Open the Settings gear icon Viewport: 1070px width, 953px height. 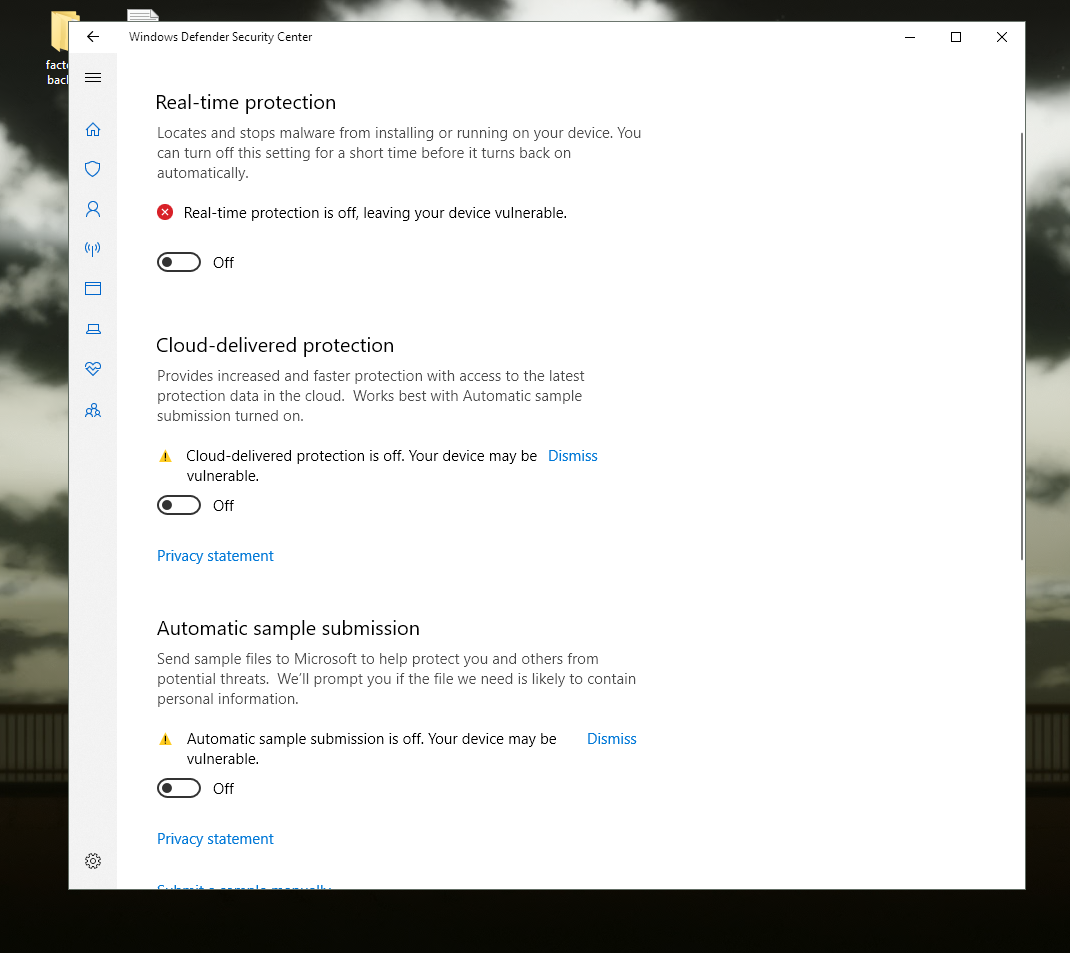tap(93, 861)
